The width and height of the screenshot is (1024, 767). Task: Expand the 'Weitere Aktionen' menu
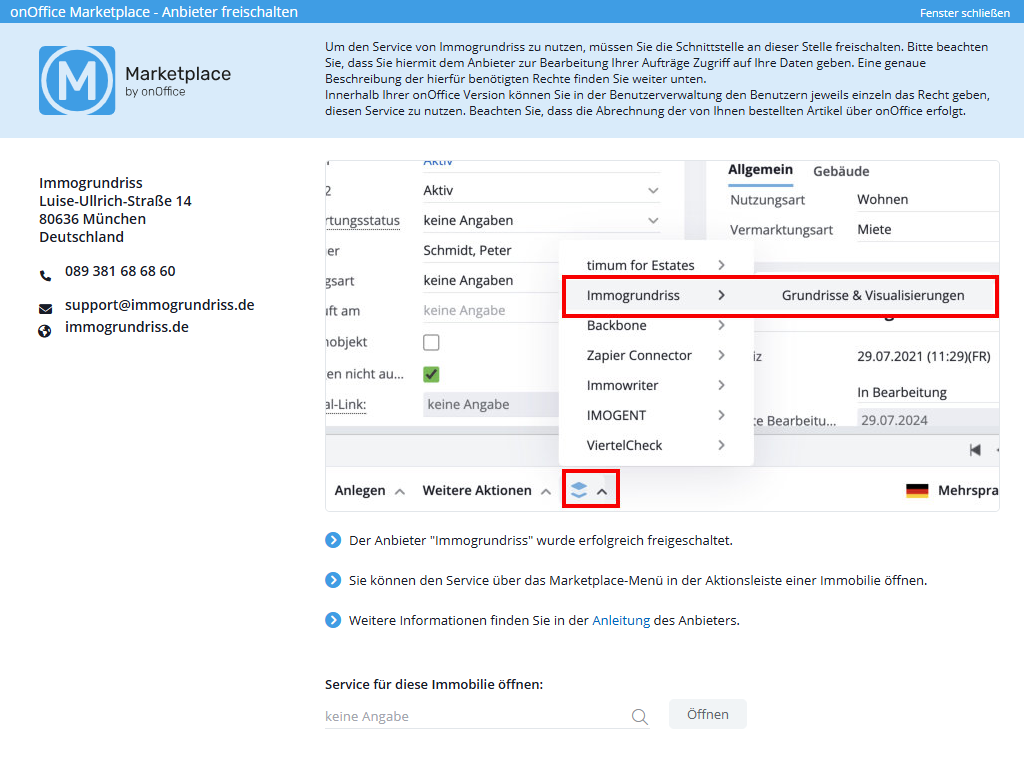[487, 491]
